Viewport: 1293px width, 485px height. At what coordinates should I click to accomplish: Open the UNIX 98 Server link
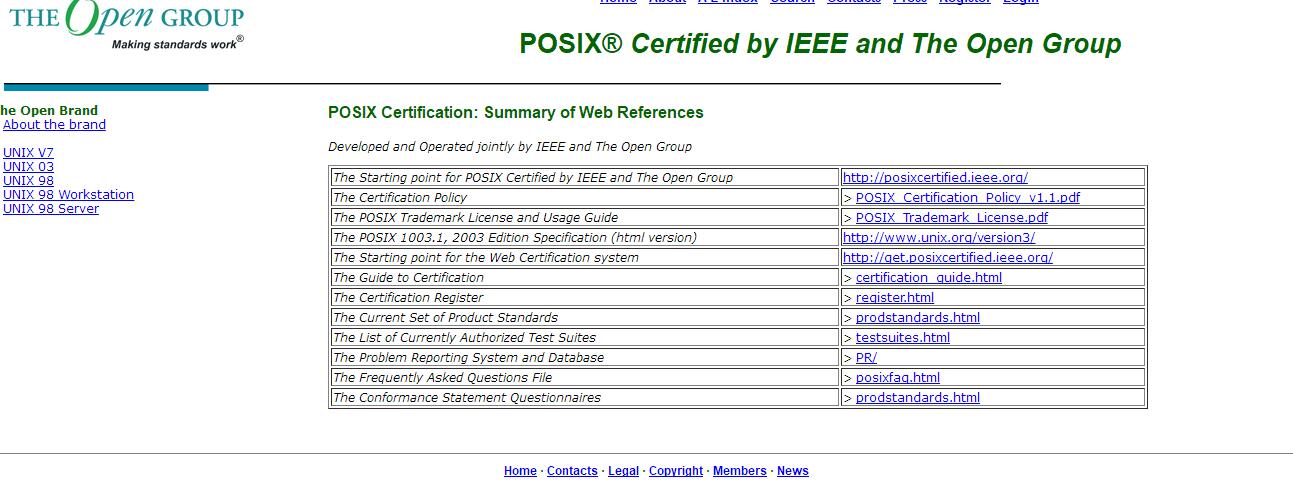tap(51, 209)
